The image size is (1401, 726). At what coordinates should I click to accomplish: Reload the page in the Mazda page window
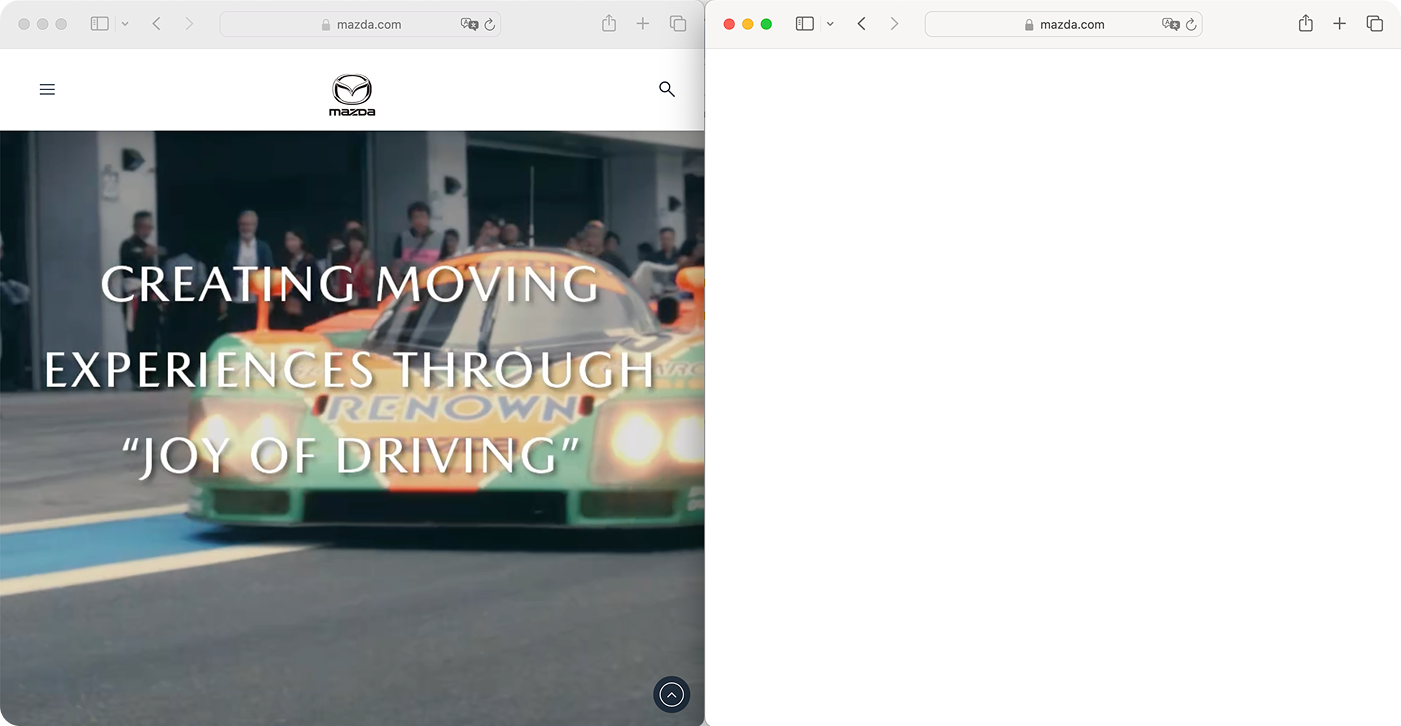tap(490, 24)
